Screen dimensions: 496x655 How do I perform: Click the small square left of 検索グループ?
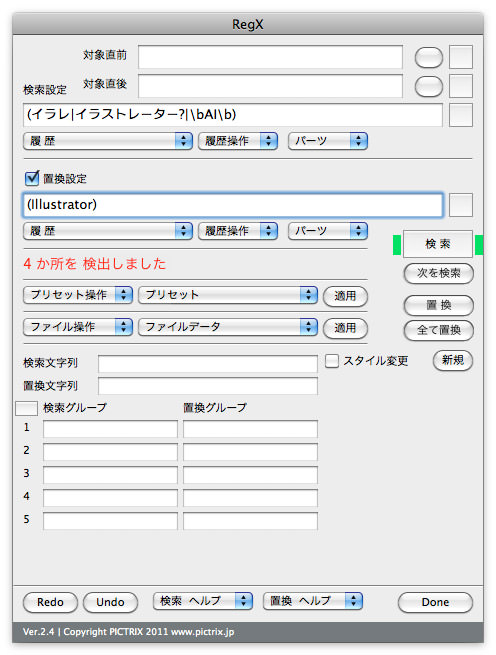[26, 408]
